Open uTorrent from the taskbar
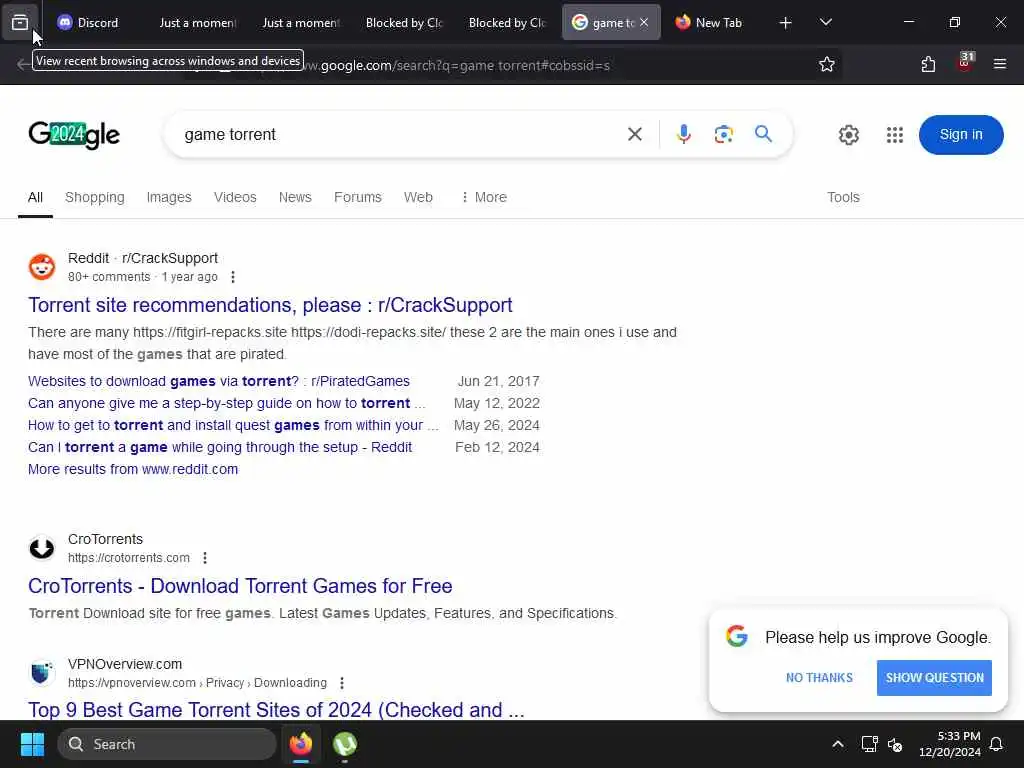 point(345,744)
